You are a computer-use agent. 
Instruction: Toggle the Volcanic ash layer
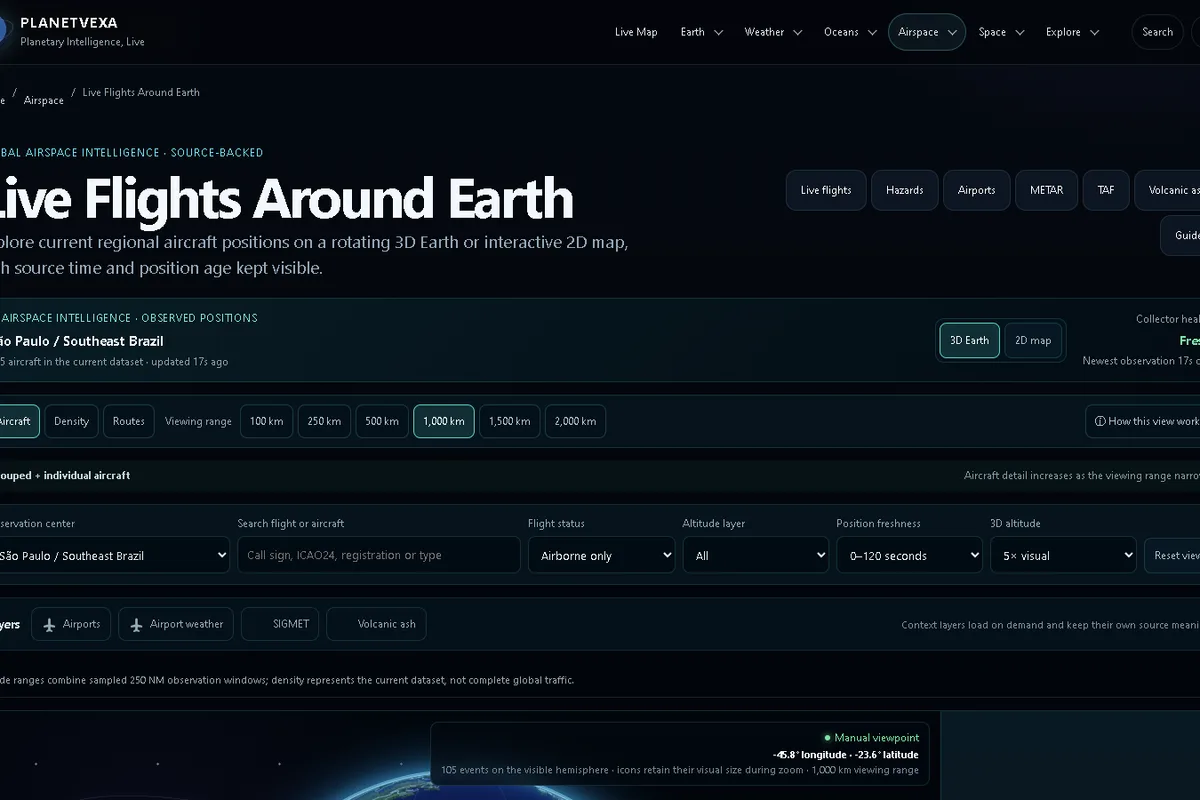point(376,624)
